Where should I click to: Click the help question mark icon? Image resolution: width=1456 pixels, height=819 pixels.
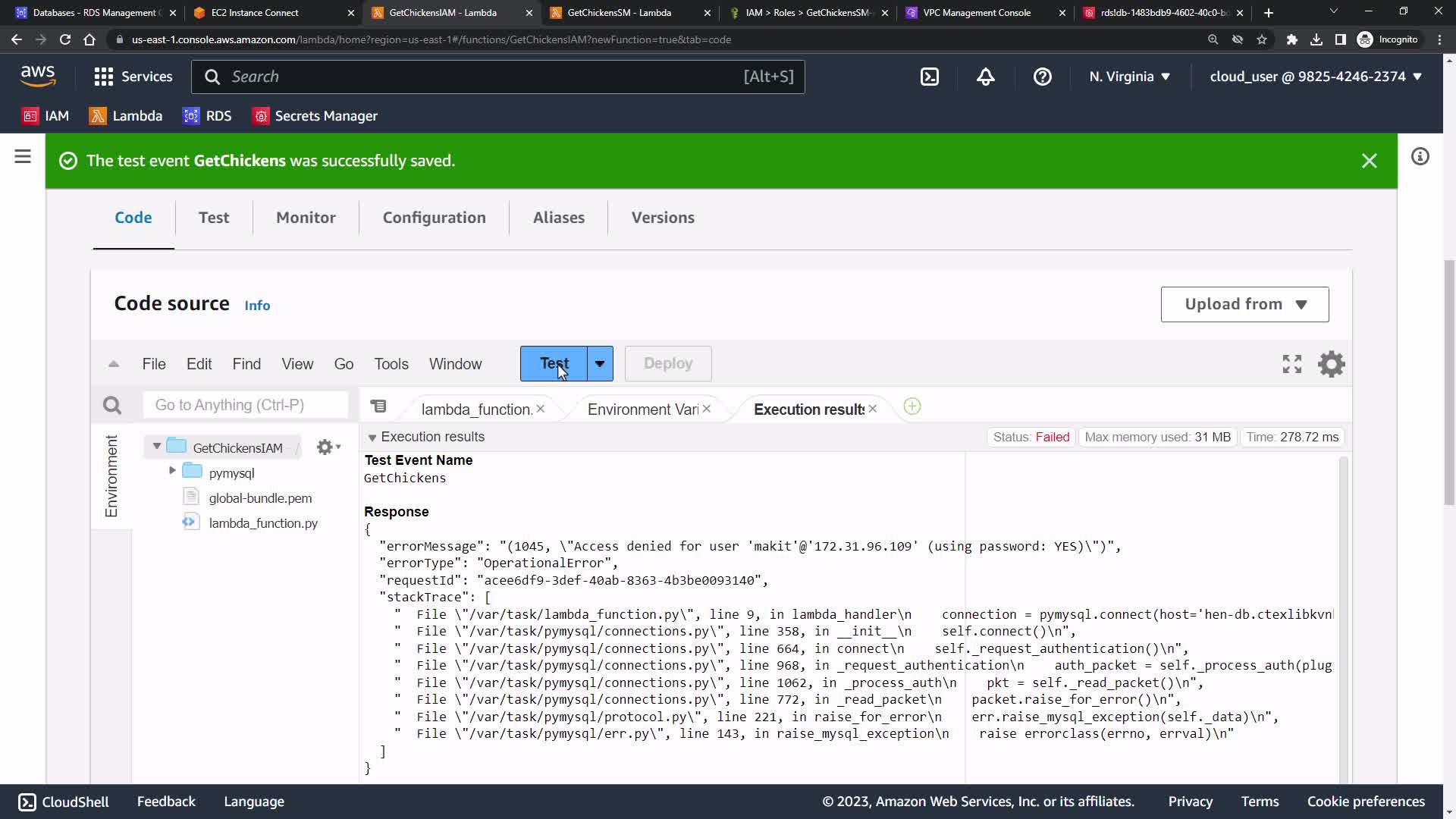pyautogui.click(x=1042, y=77)
